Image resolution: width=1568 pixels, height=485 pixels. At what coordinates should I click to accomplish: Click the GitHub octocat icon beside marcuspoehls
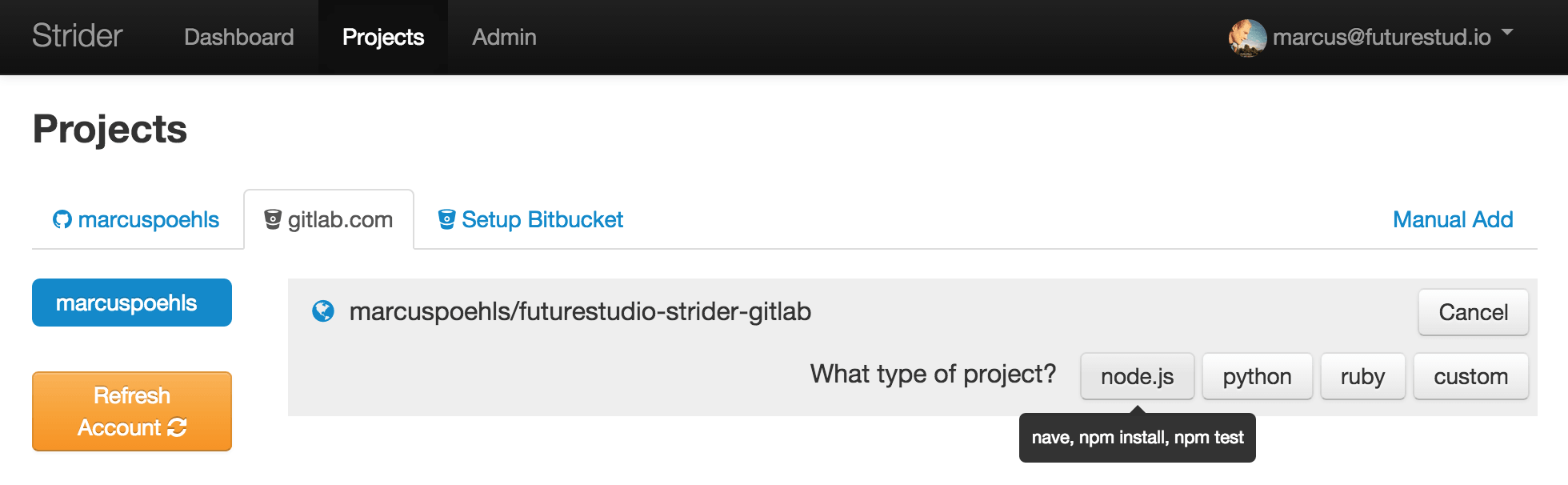[62, 219]
